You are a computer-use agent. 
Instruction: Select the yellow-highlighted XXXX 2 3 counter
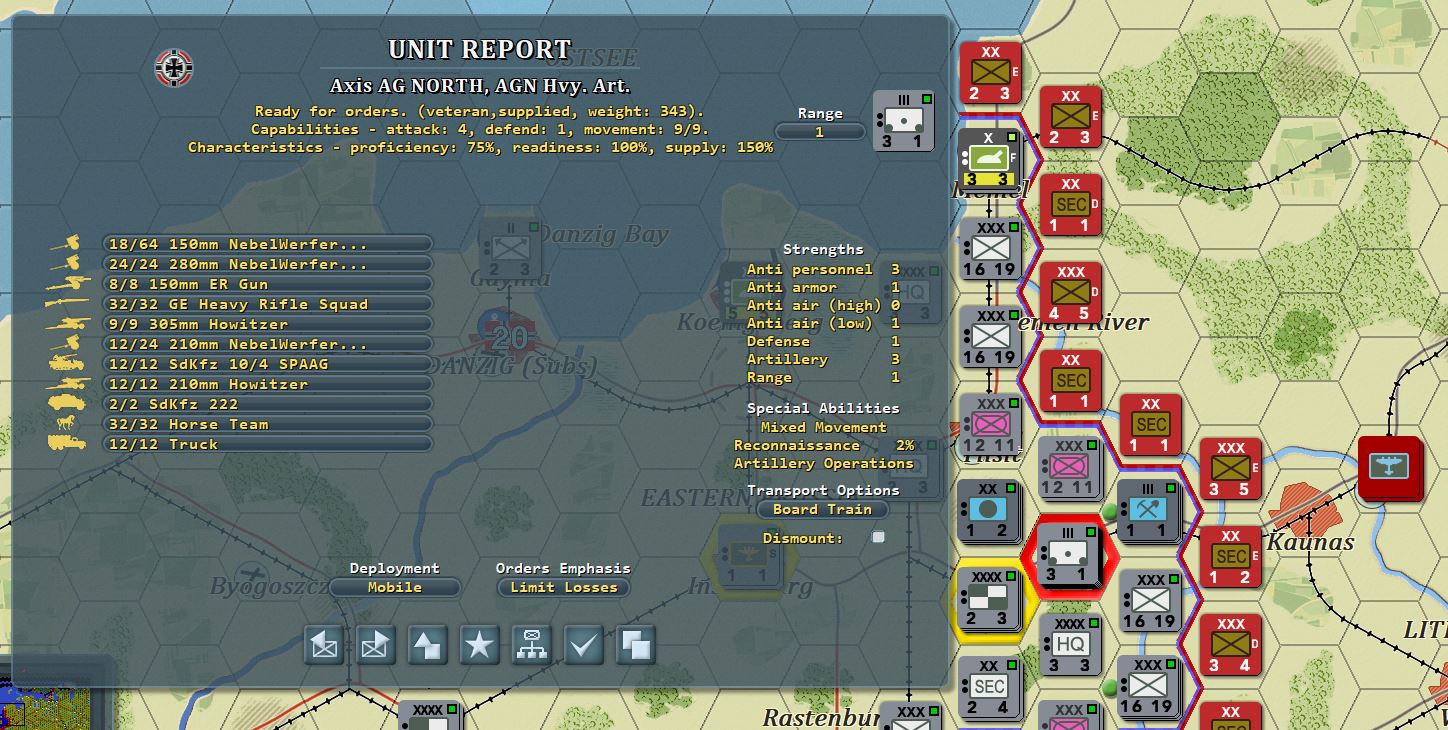point(989,597)
